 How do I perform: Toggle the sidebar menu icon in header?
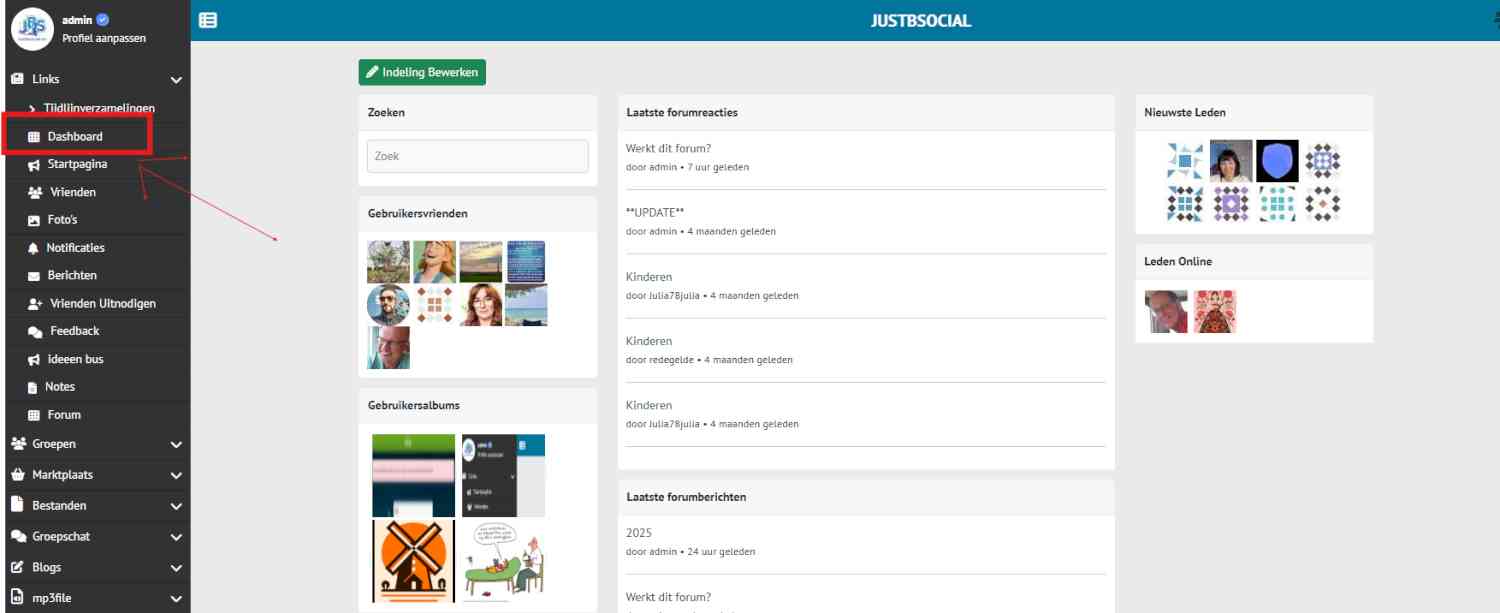click(208, 20)
